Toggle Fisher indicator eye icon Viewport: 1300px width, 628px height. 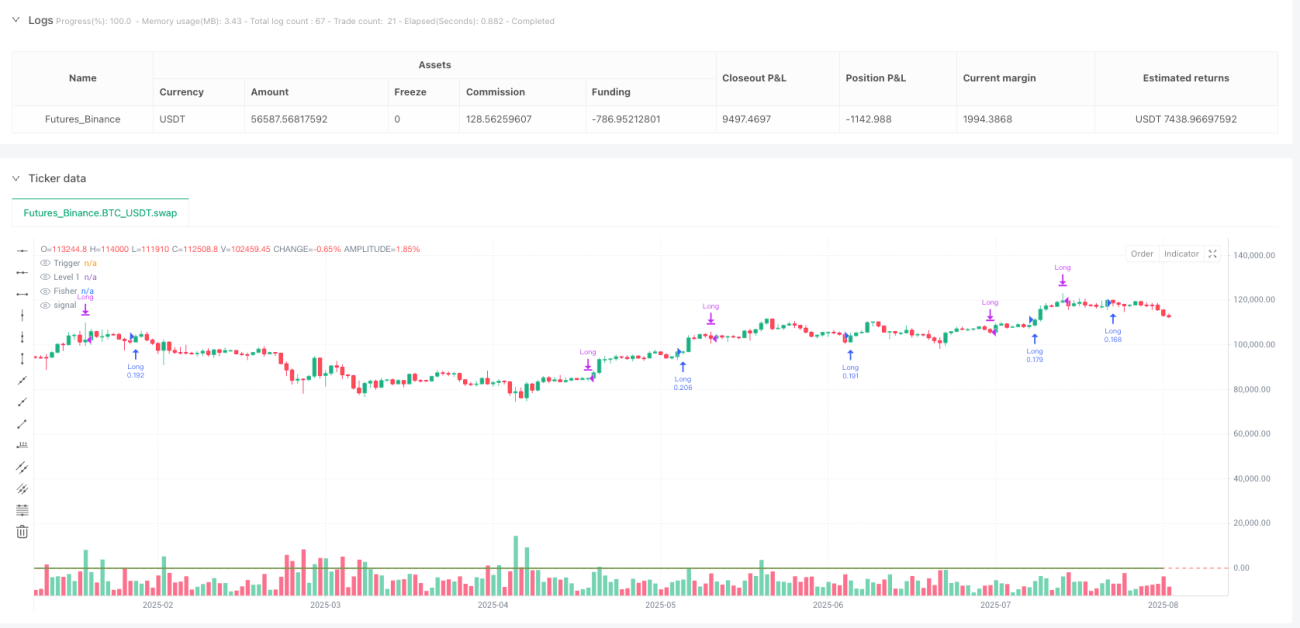point(44,291)
